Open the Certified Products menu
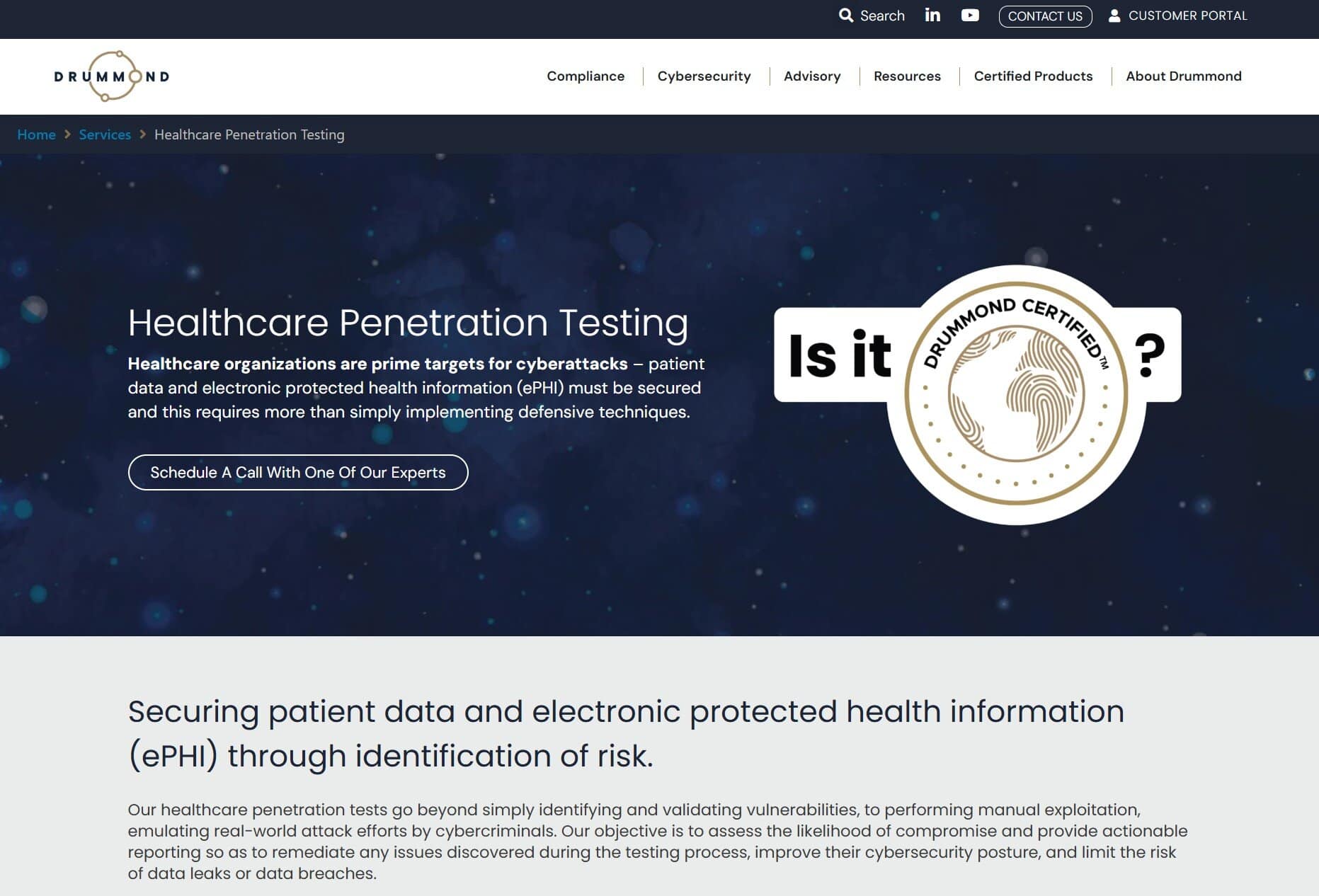Viewport: 1319px width, 896px height. coord(1033,76)
